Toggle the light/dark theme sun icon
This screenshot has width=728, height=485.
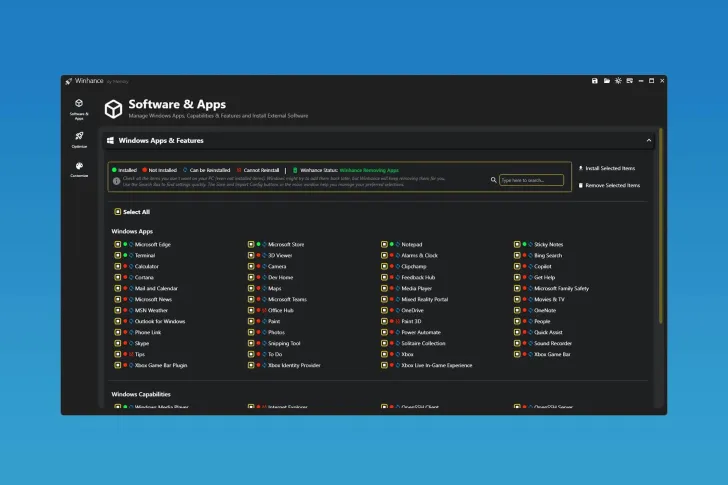618,81
